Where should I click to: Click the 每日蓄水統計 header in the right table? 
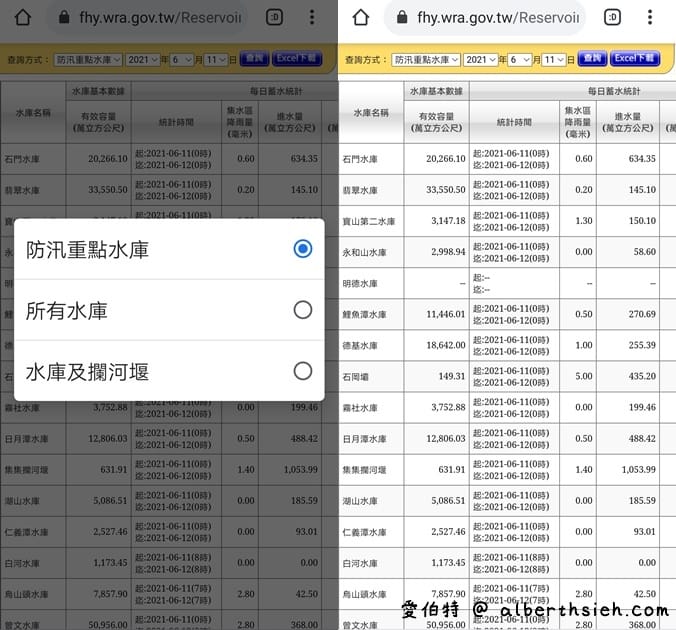coord(614,91)
